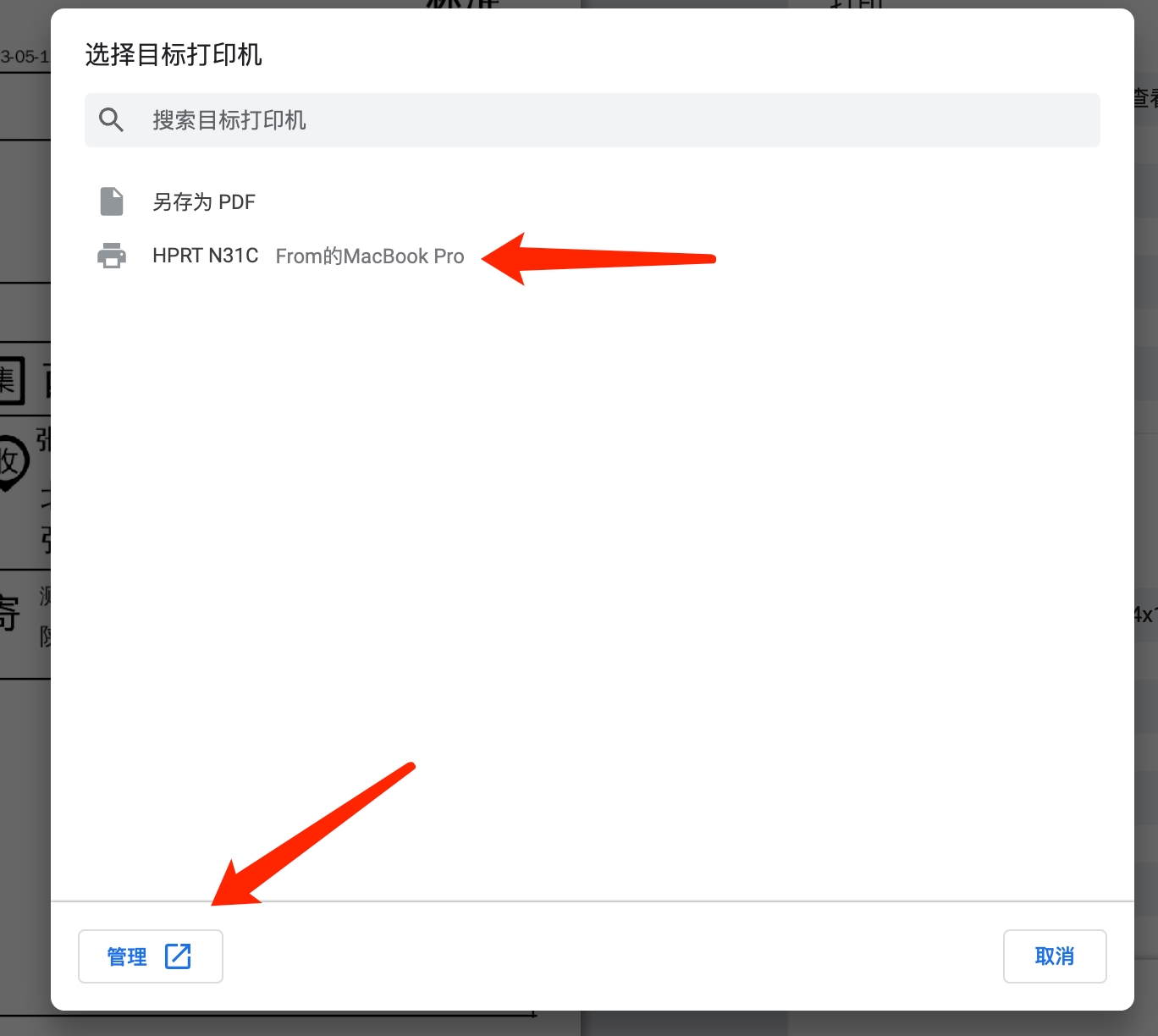
Task: Click the 选择目标打印机 dialog title
Action: [174, 55]
